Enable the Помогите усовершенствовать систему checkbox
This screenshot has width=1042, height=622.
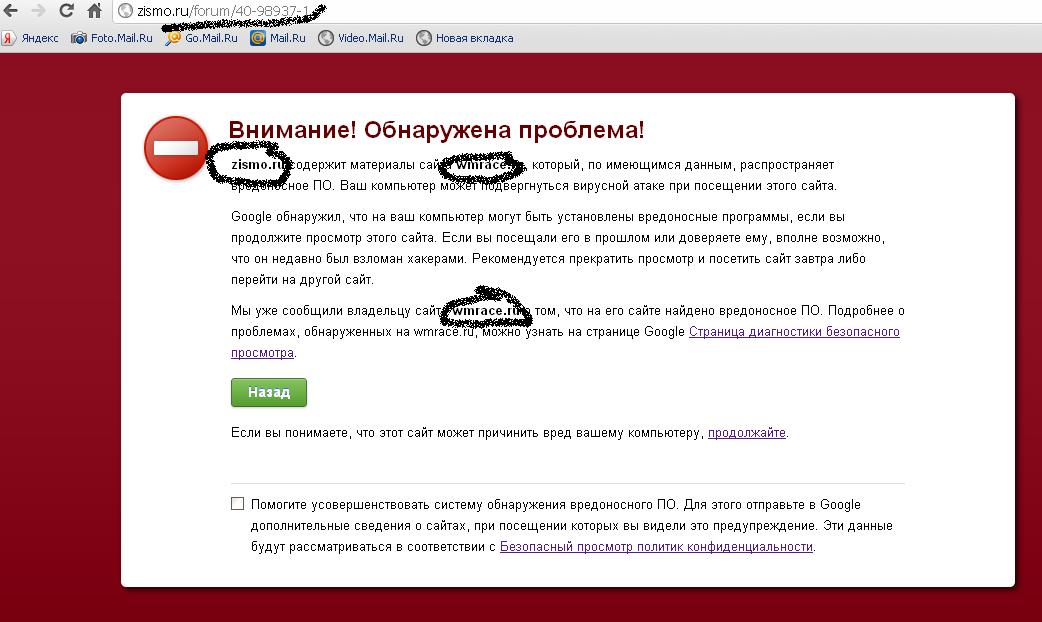pyautogui.click(x=237, y=504)
